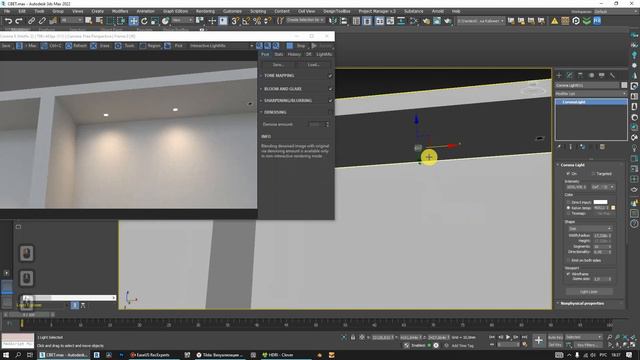Open the light Shape dropdown
640x360 pixels.
[590, 229]
